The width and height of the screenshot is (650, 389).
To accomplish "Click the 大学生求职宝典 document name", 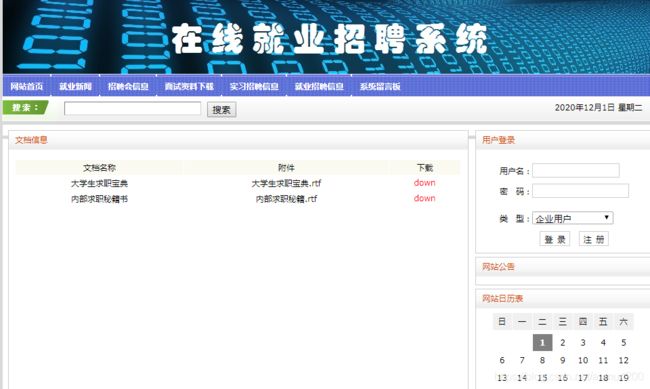I will point(99,183).
